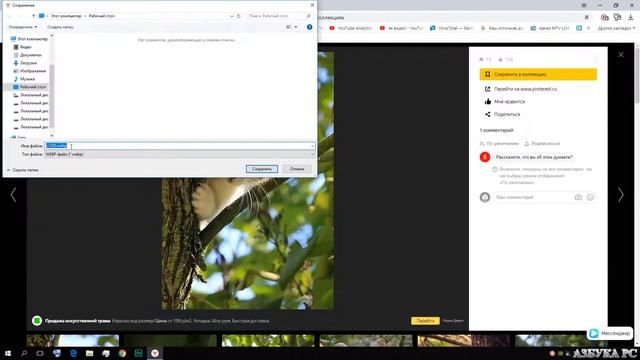Click the Перейти button on the ad

coord(425,321)
